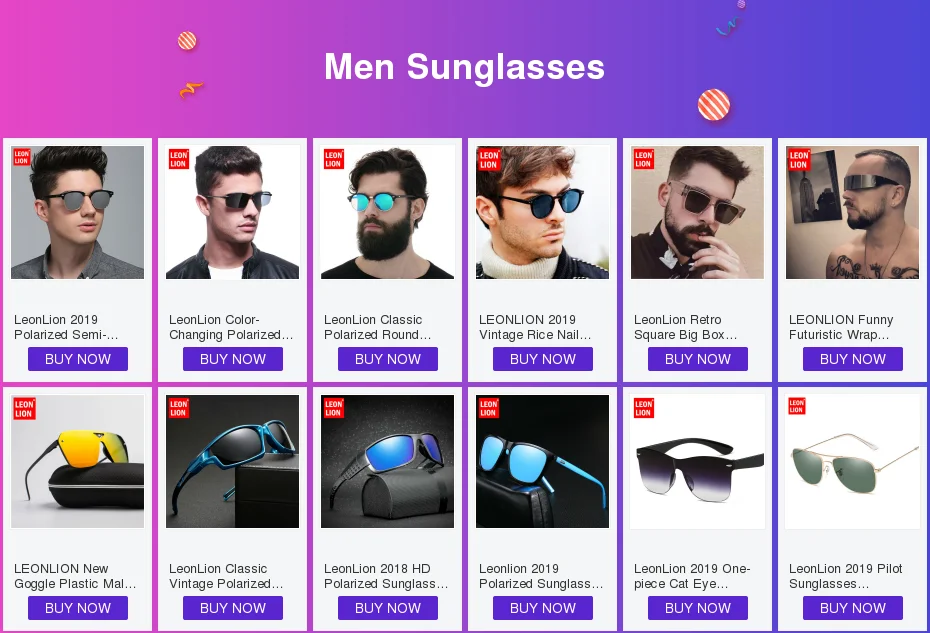Open the Leonlion 2019 Polarized Sunglasses title

541,576
